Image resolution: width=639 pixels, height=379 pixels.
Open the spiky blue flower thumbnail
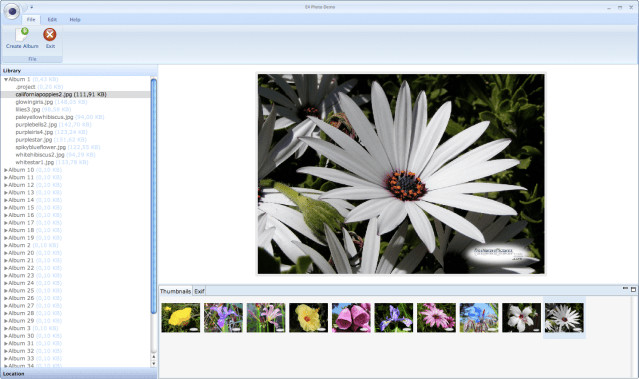click(479, 317)
